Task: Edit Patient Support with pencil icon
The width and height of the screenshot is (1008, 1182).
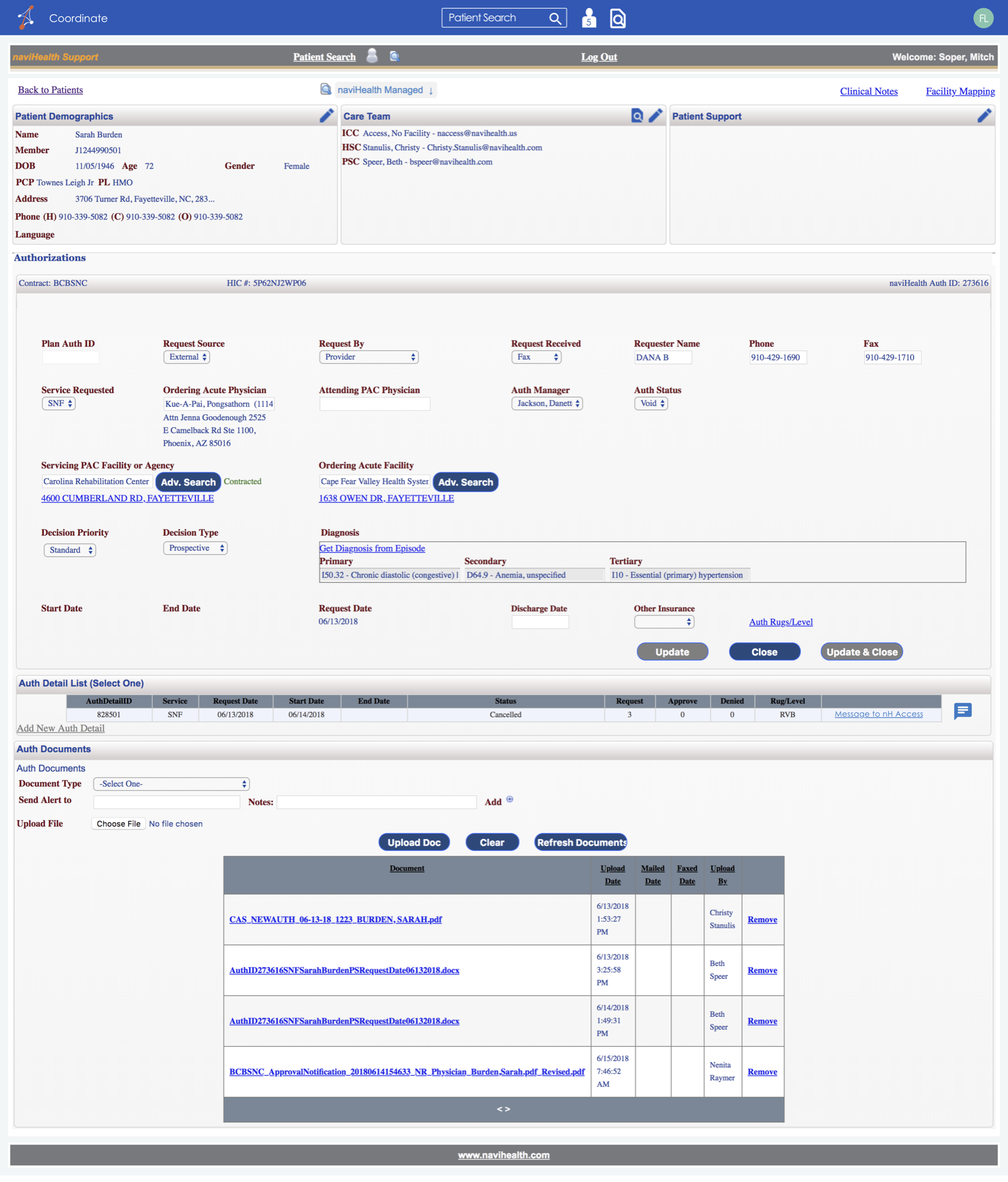Action: pyautogui.click(x=984, y=115)
